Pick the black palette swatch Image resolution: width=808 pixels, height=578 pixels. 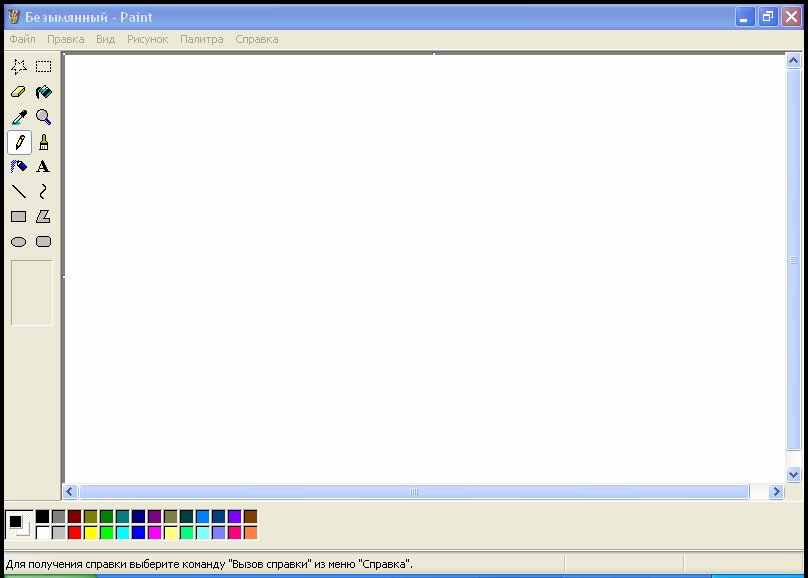pyautogui.click(x=43, y=516)
